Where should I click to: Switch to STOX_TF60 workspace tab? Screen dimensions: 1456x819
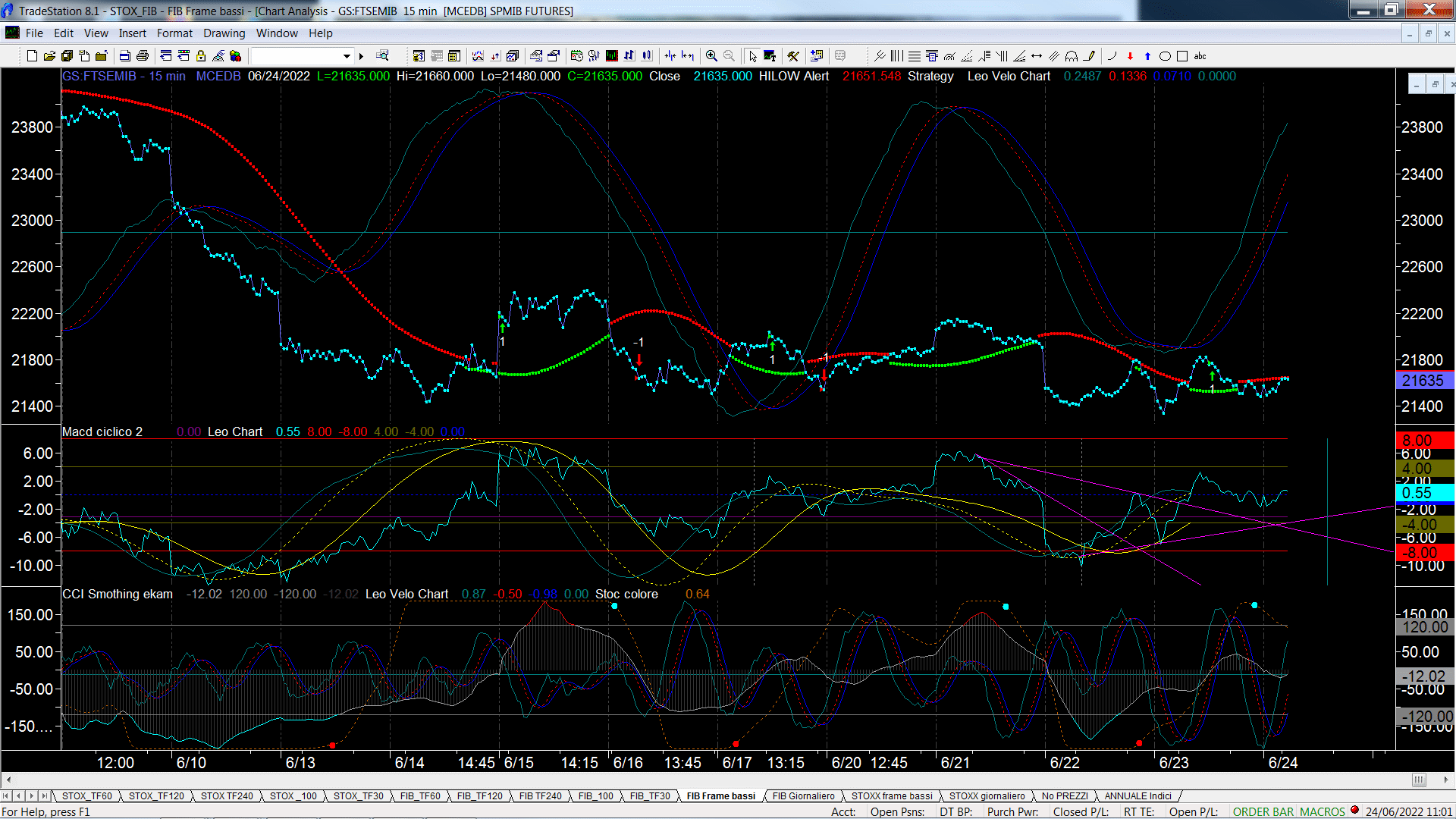[x=87, y=796]
